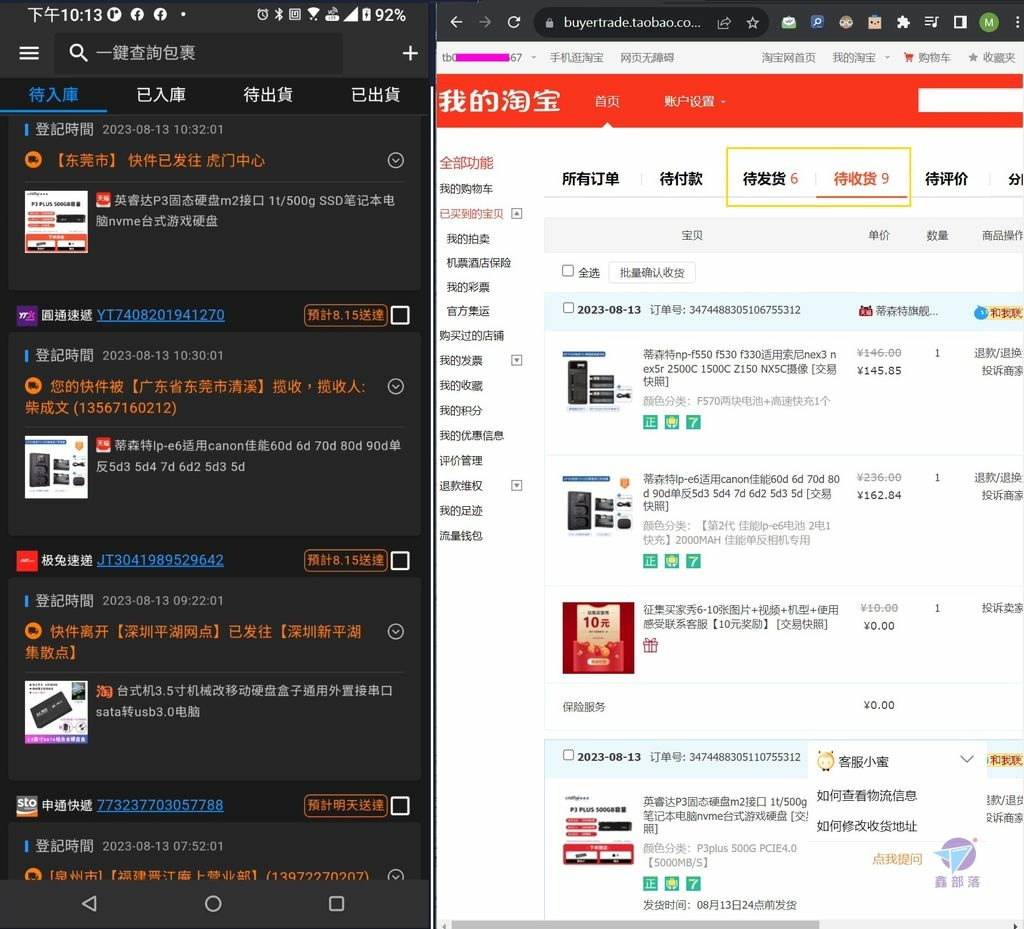Open tracking number 773237703057788
This screenshot has width=1024, height=929.
point(160,806)
